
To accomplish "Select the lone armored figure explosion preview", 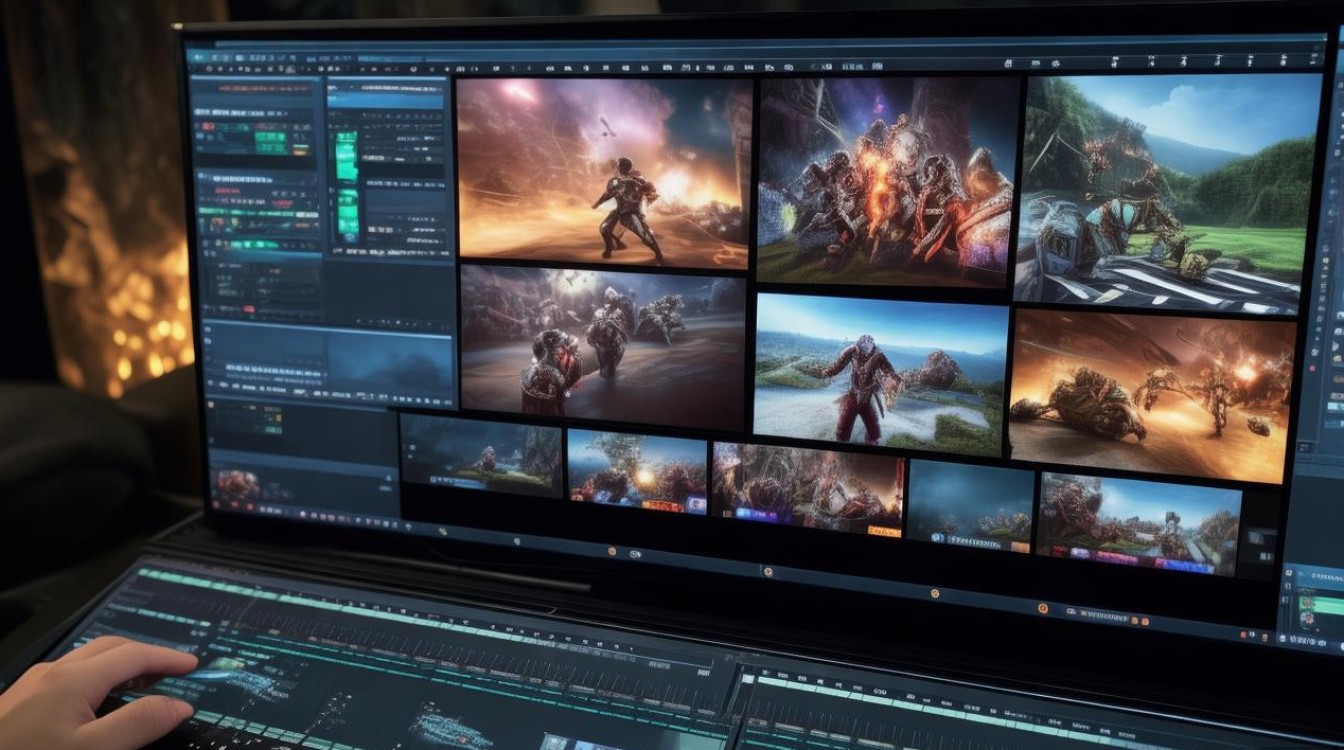I will tap(604, 172).
